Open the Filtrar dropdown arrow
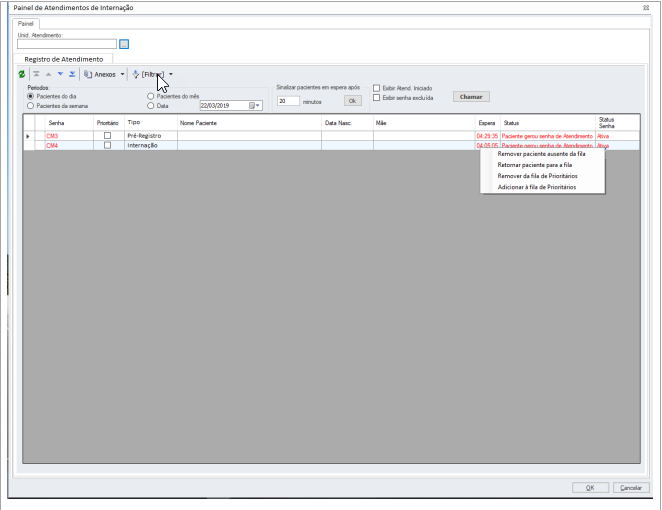 171,74
